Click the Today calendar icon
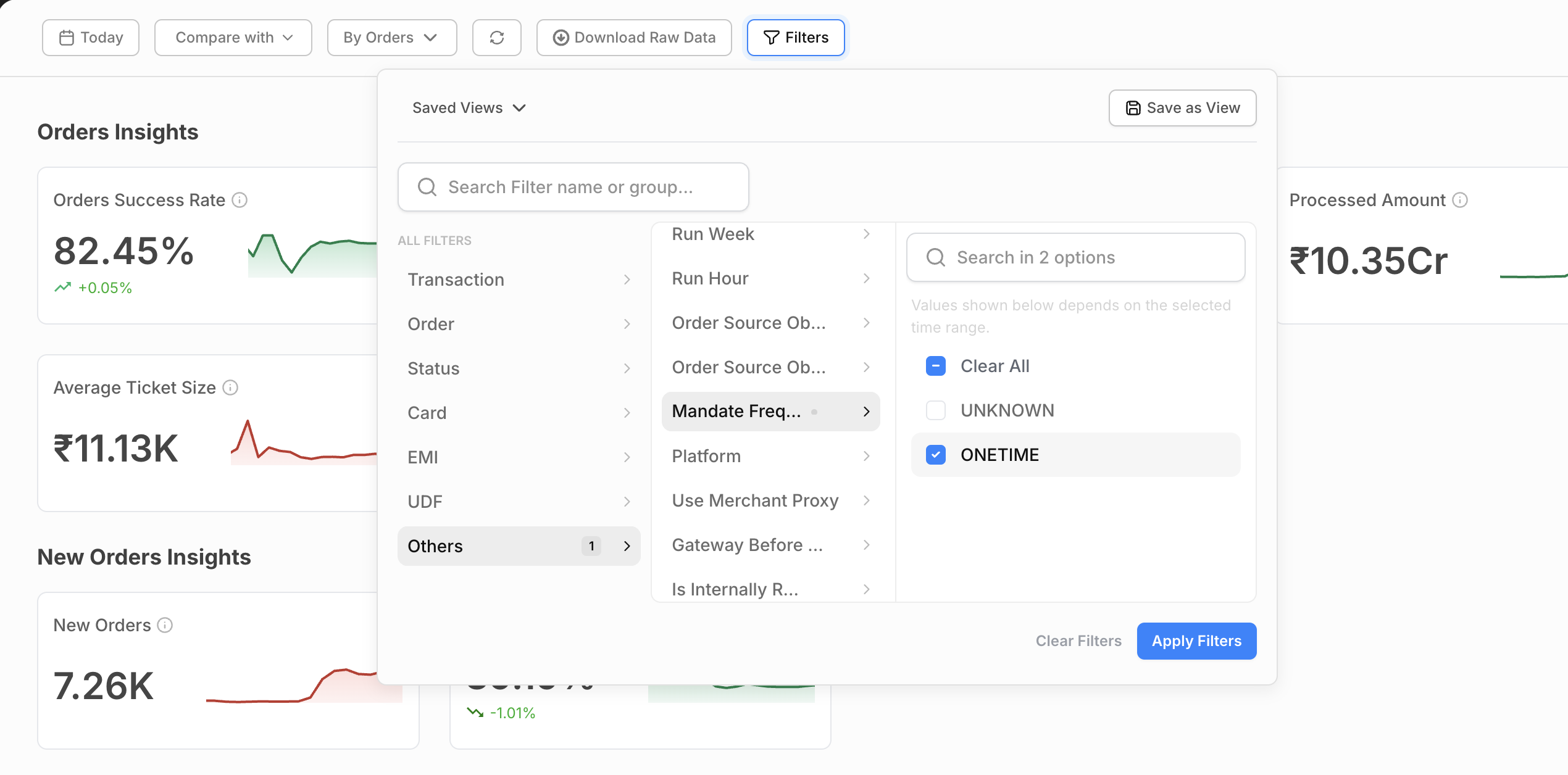The height and width of the screenshot is (775, 1568). click(67, 38)
